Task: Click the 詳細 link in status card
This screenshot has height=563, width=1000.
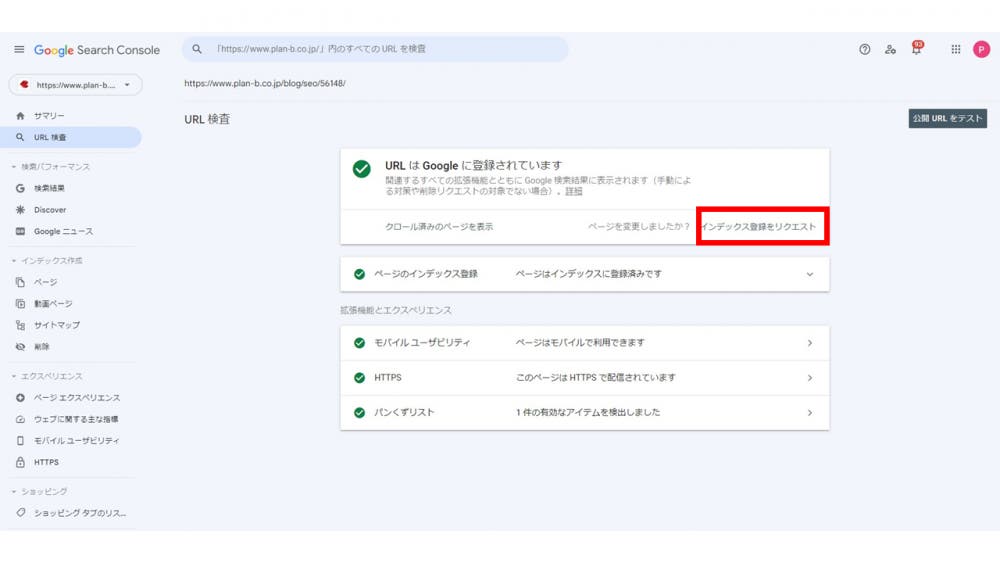Action: coord(573,191)
